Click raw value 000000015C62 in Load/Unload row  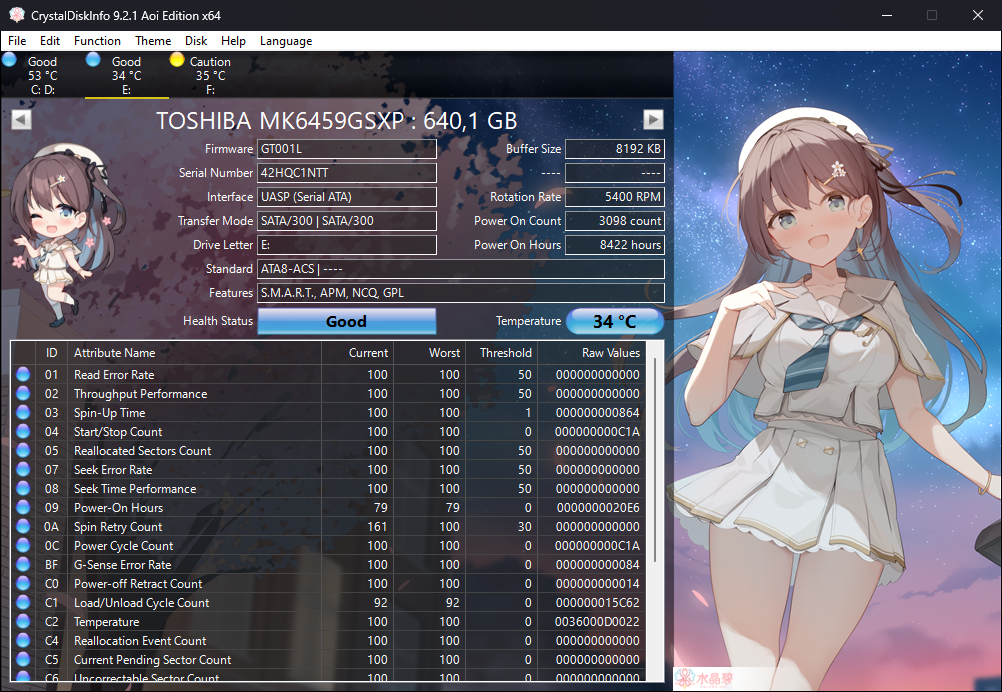click(597, 602)
